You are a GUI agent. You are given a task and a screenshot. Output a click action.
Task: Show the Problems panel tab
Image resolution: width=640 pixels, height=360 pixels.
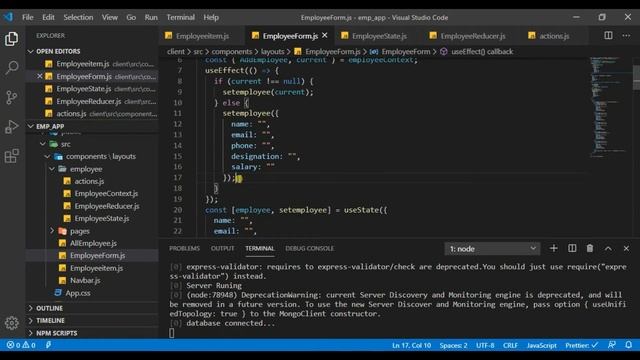click(x=184, y=248)
